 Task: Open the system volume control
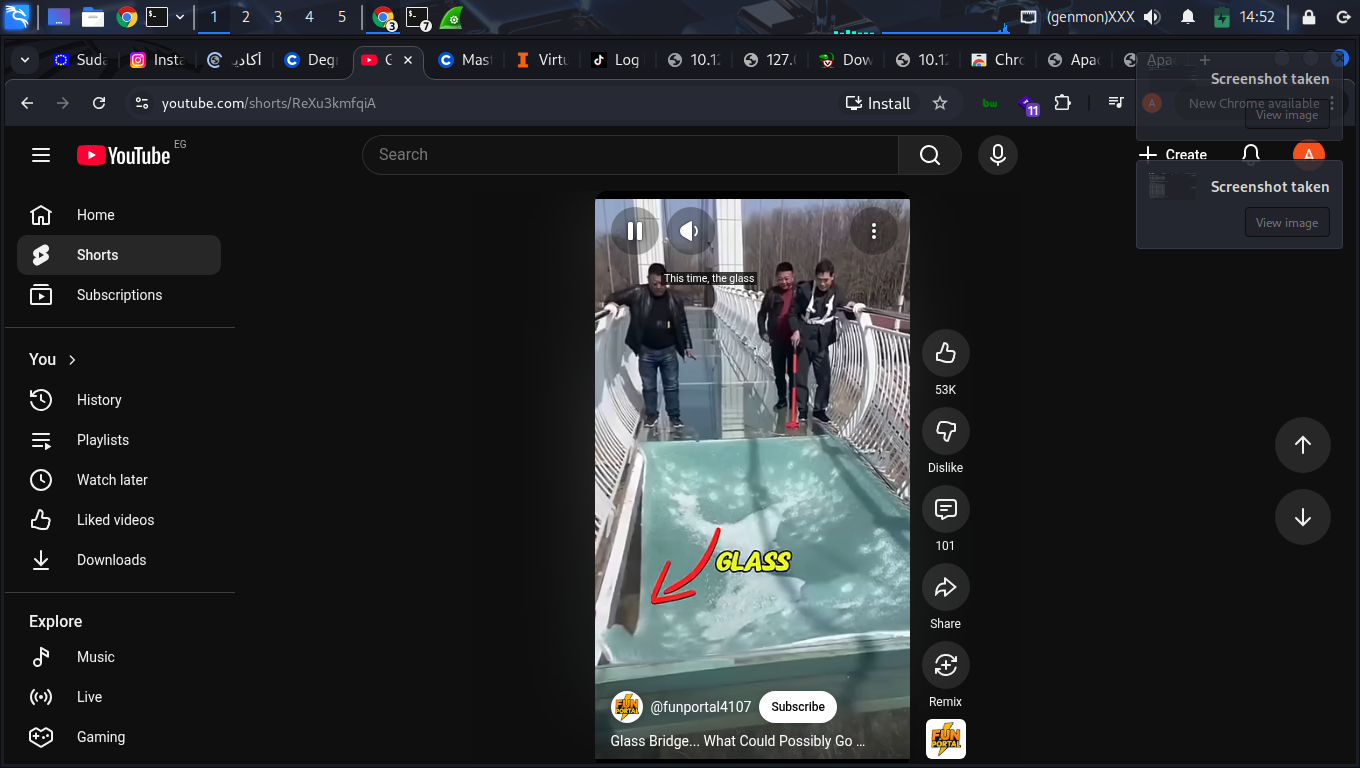pyautogui.click(x=1152, y=17)
